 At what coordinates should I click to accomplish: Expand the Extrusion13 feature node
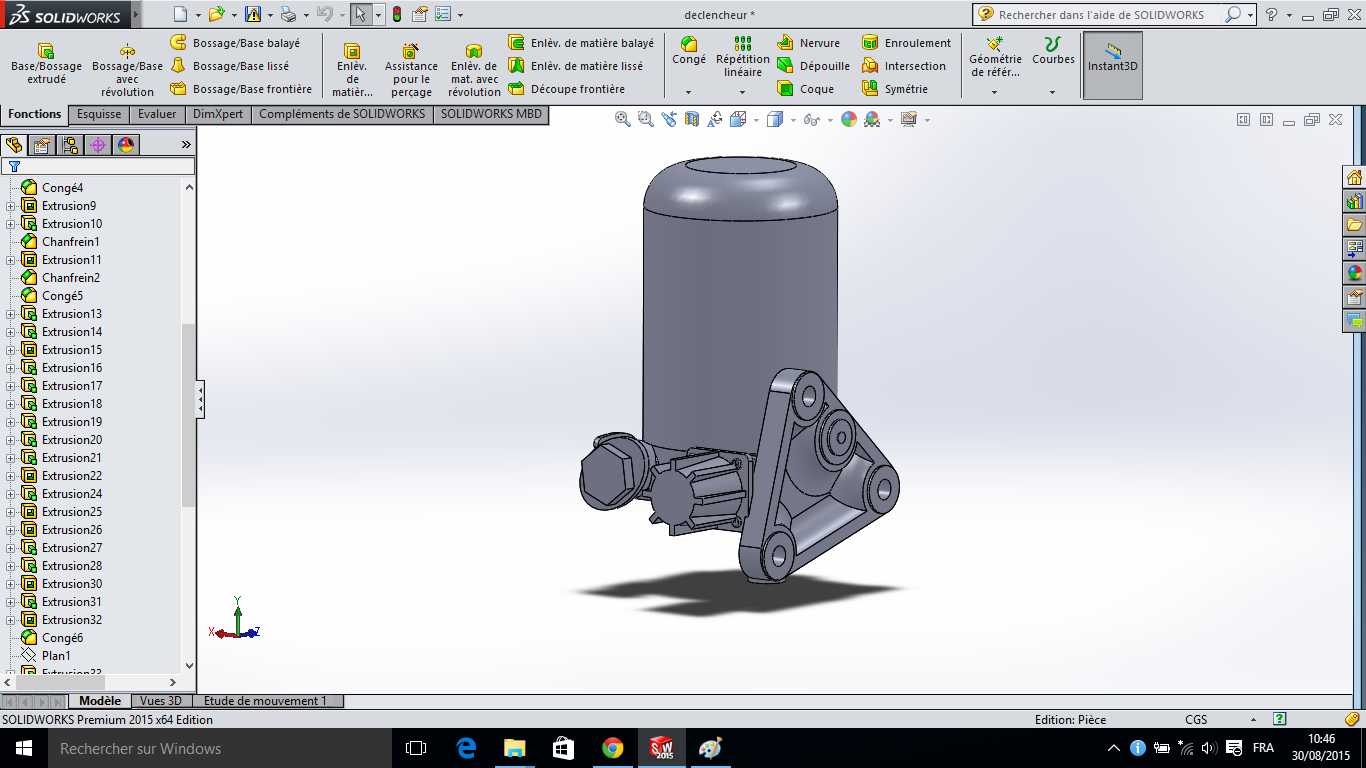pos(11,314)
